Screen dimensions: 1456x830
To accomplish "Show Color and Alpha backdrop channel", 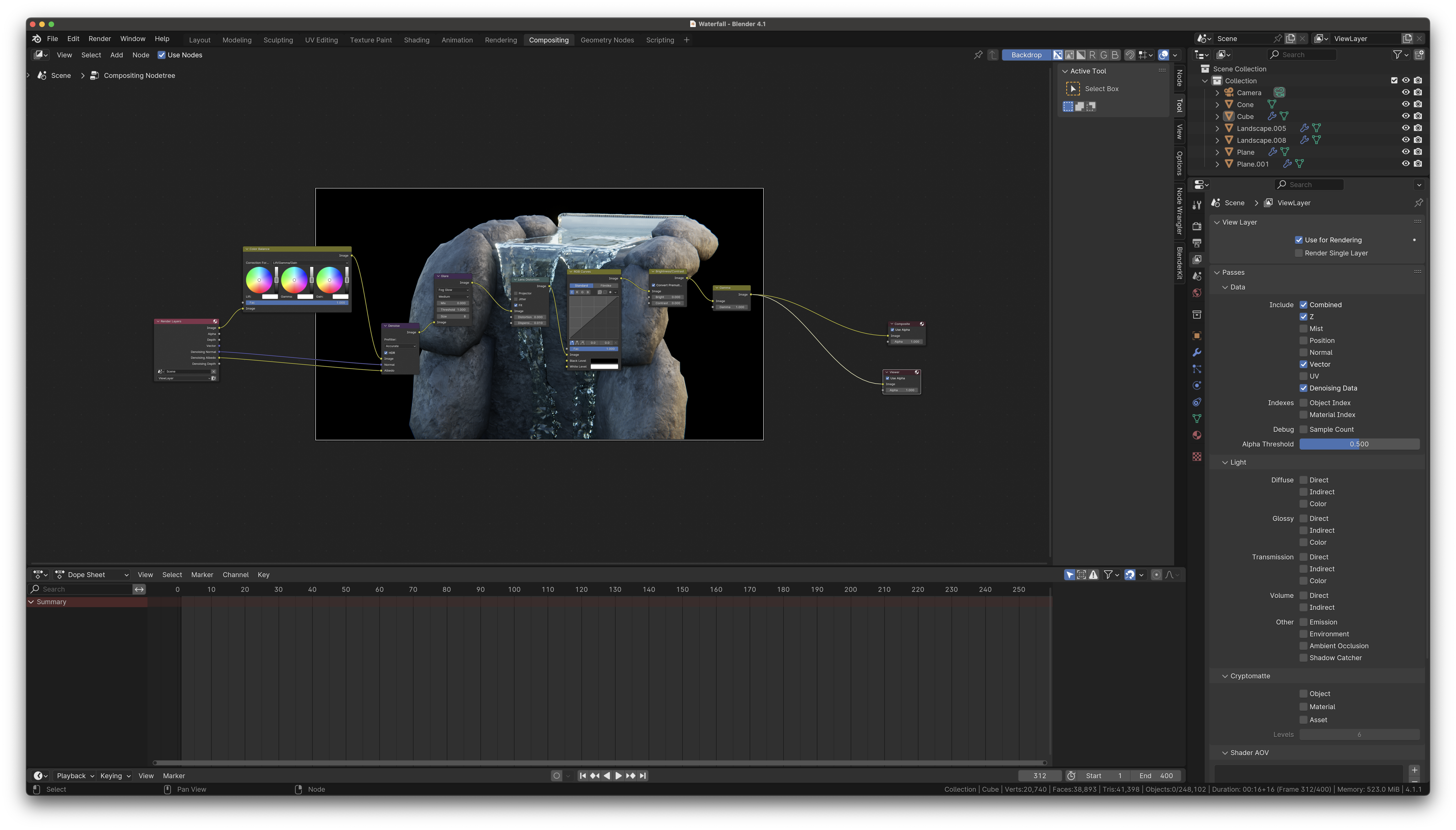I will (x=1058, y=55).
